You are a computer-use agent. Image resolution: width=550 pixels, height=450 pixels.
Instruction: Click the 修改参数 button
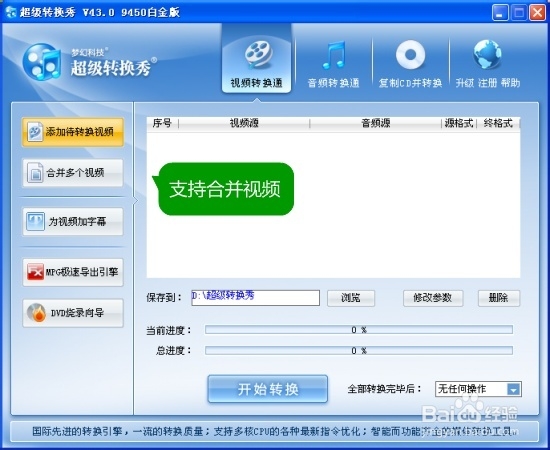pos(433,298)
